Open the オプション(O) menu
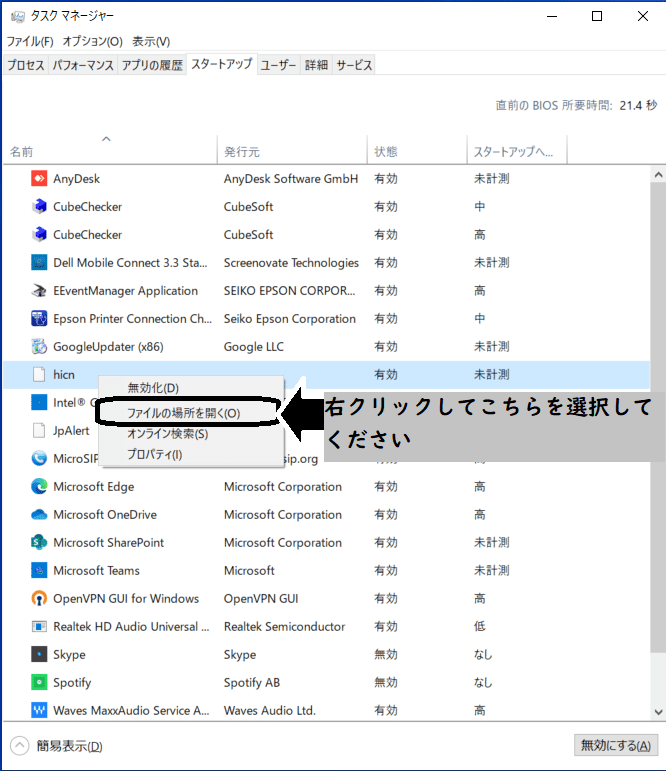The height and width of the screenshot is (771, 666). coord(92,41)
